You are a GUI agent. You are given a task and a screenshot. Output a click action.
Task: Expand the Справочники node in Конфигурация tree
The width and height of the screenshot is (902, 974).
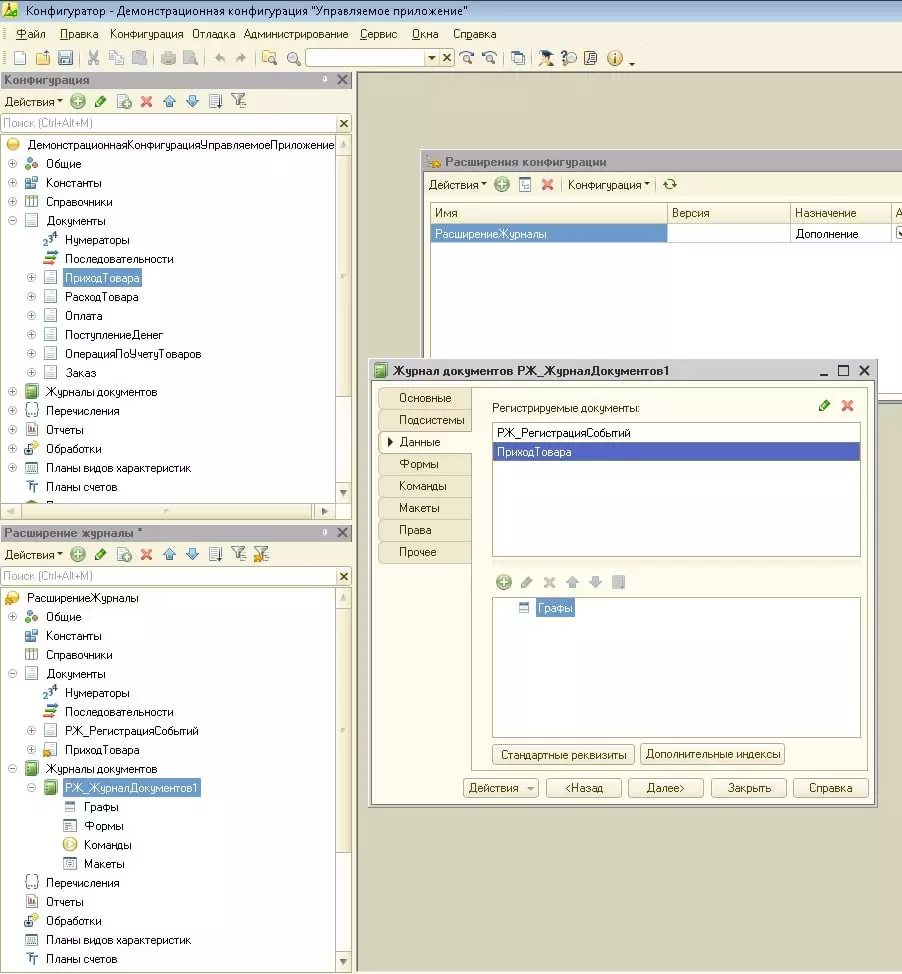coord(13,202)
